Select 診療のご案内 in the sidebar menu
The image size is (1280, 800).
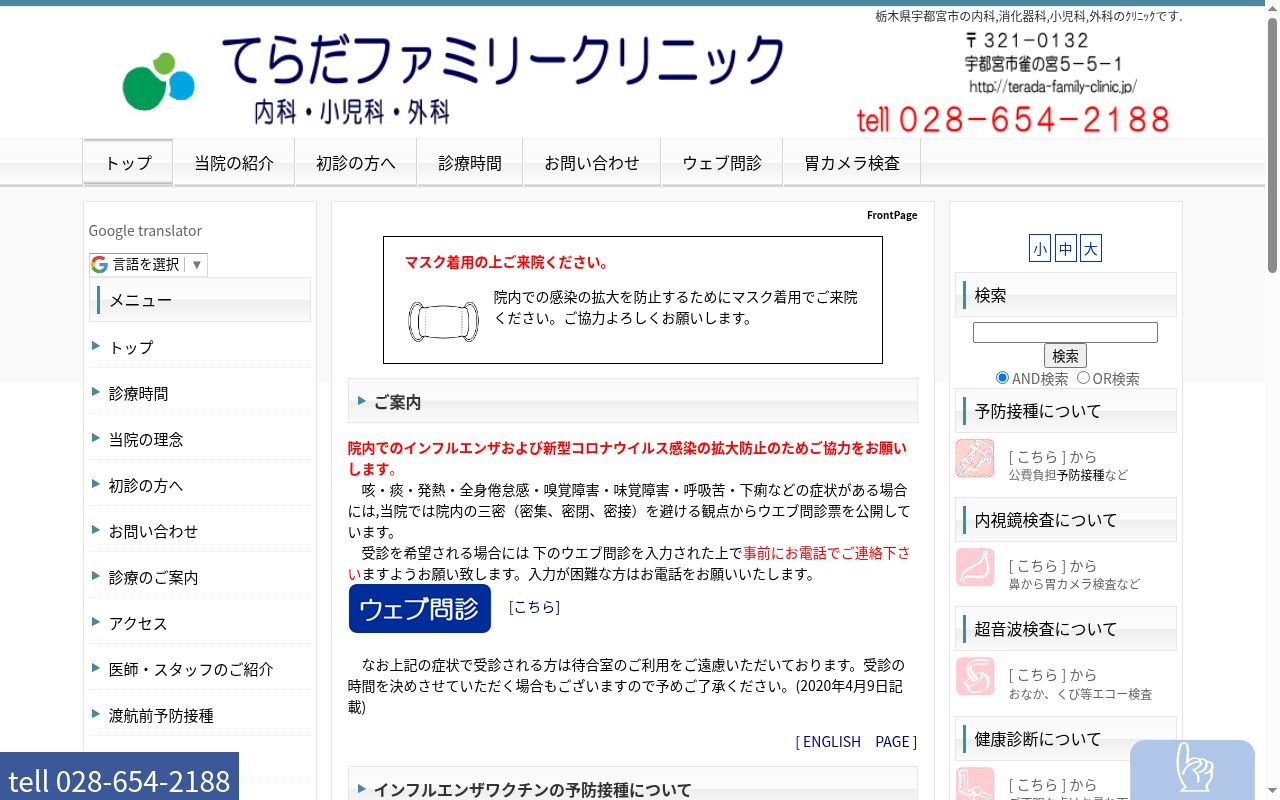click(x=154, y=577)
